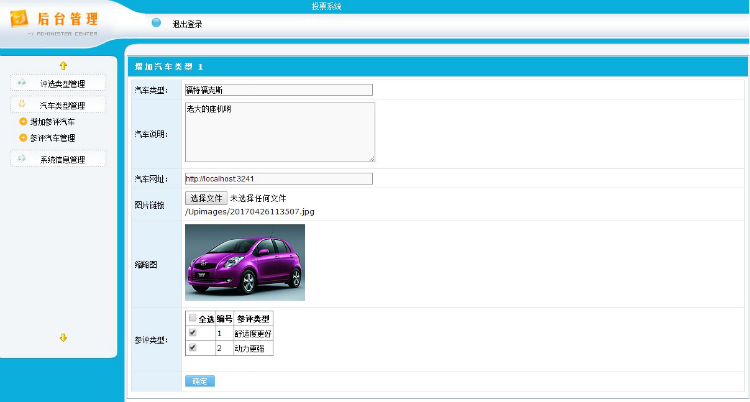Screen dimensions: 750x402
Task: Click the 汽车说明: field label
Action: 151,134
